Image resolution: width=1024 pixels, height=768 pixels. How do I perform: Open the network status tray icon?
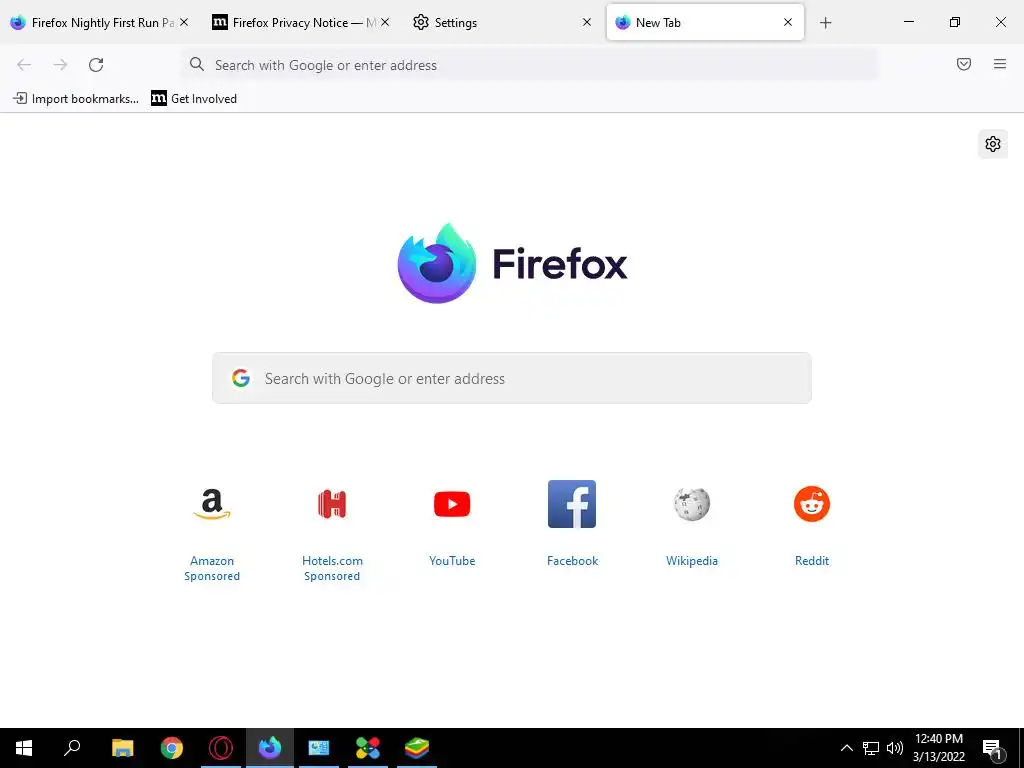click(x=871, y=748)
